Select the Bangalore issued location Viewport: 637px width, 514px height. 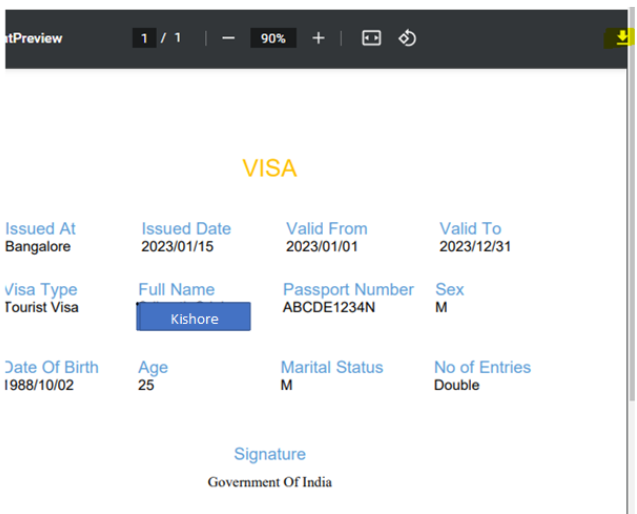[x=38, y=246]
